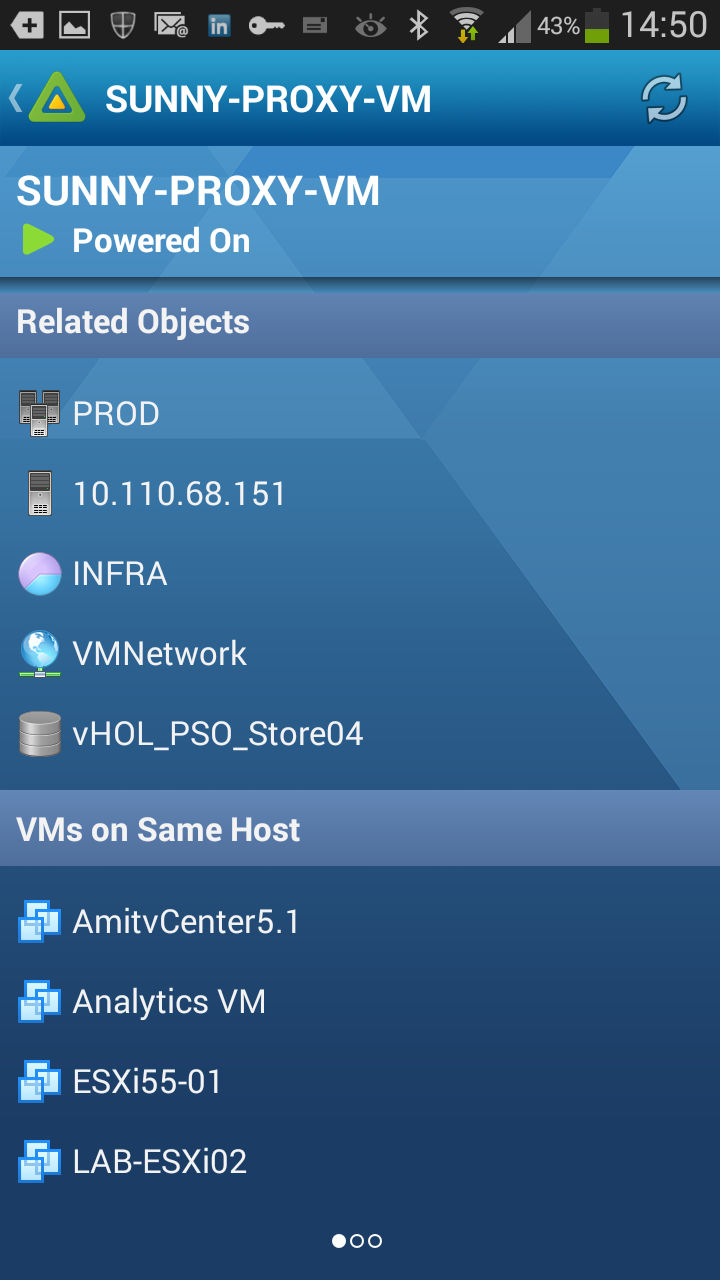Screen dimensions: 720x1280
Task: Tap the Wi-Fi icon in status bar
Action: 466,25
